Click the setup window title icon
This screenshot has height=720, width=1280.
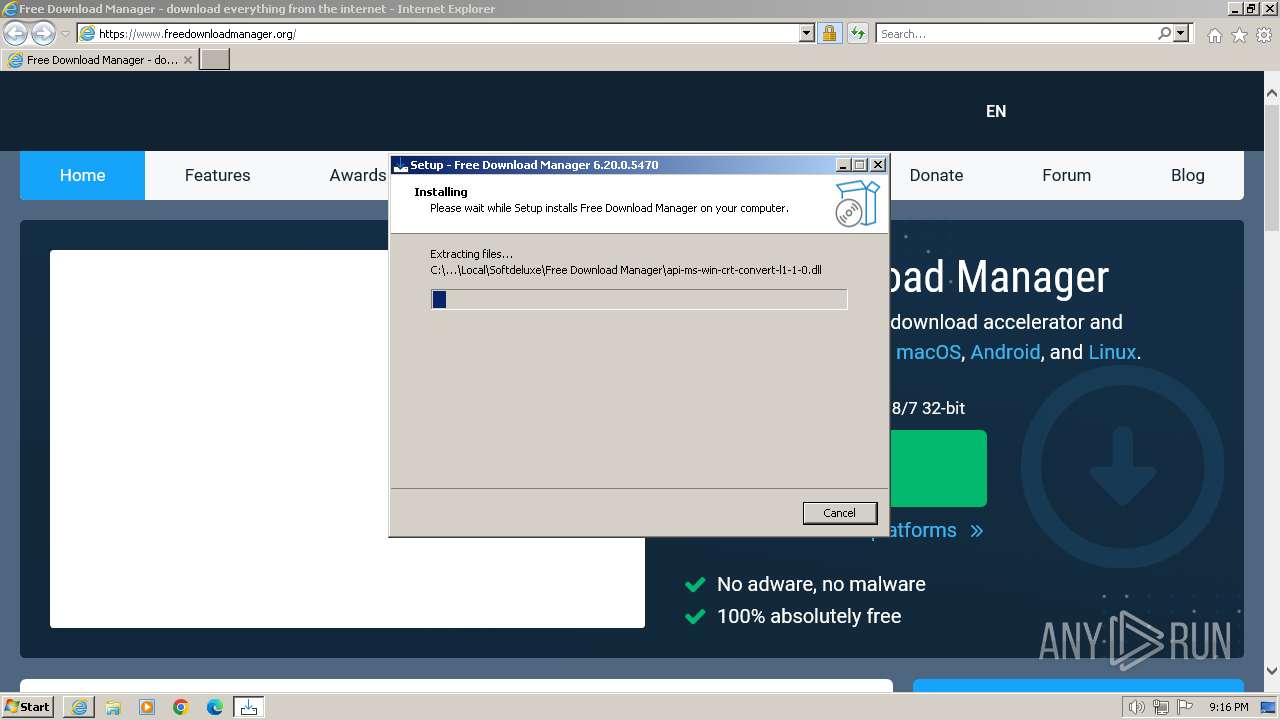point(400,165)
